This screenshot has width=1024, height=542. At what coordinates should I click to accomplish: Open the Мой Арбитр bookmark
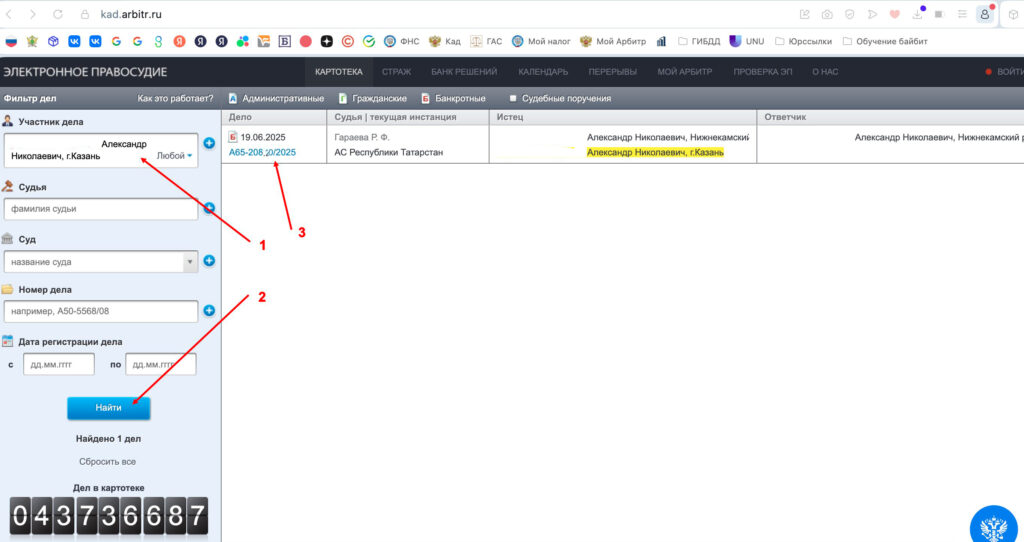pyautogui.click(x=613, y=41)
